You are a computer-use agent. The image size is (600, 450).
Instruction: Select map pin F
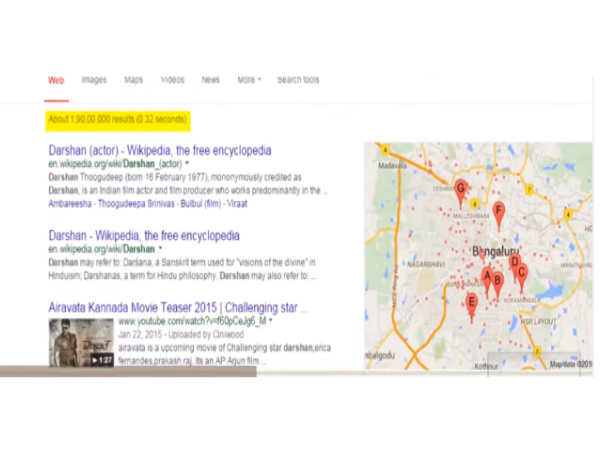point(499,215)
